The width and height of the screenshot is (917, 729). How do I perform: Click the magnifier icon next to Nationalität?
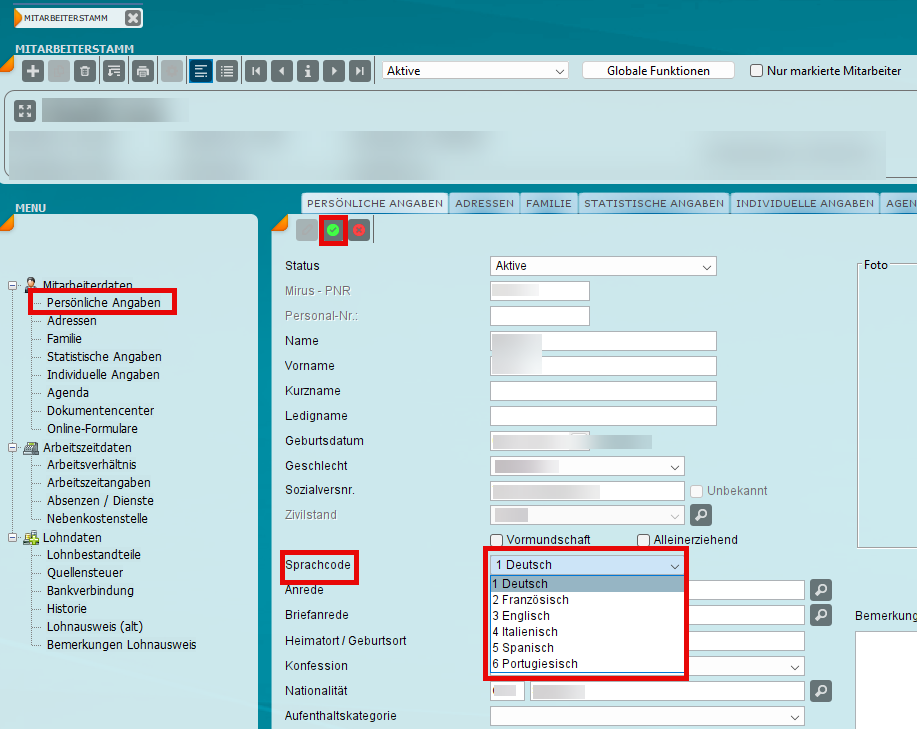click(821, 690)
